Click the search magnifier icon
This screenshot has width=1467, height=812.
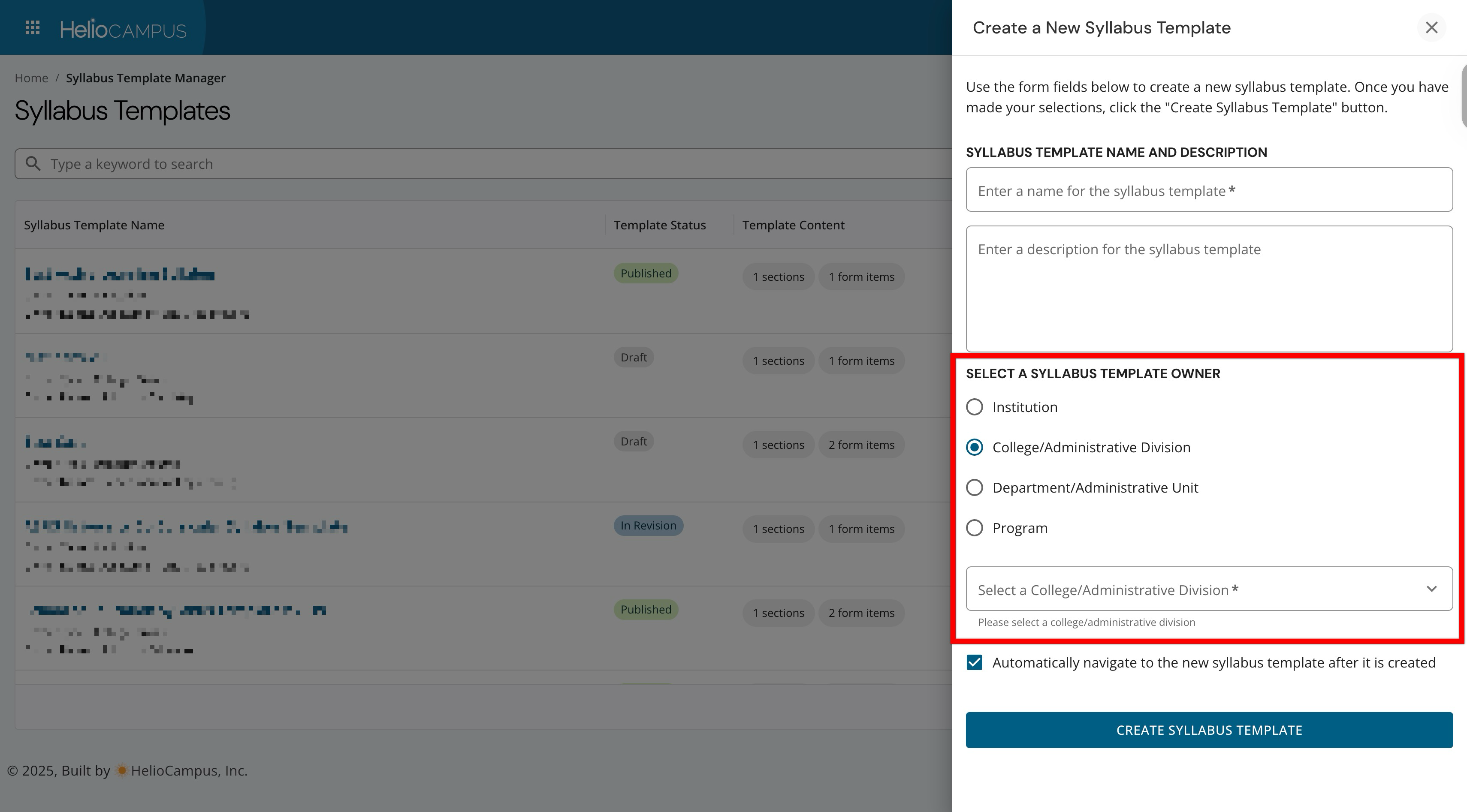[33, 164]
